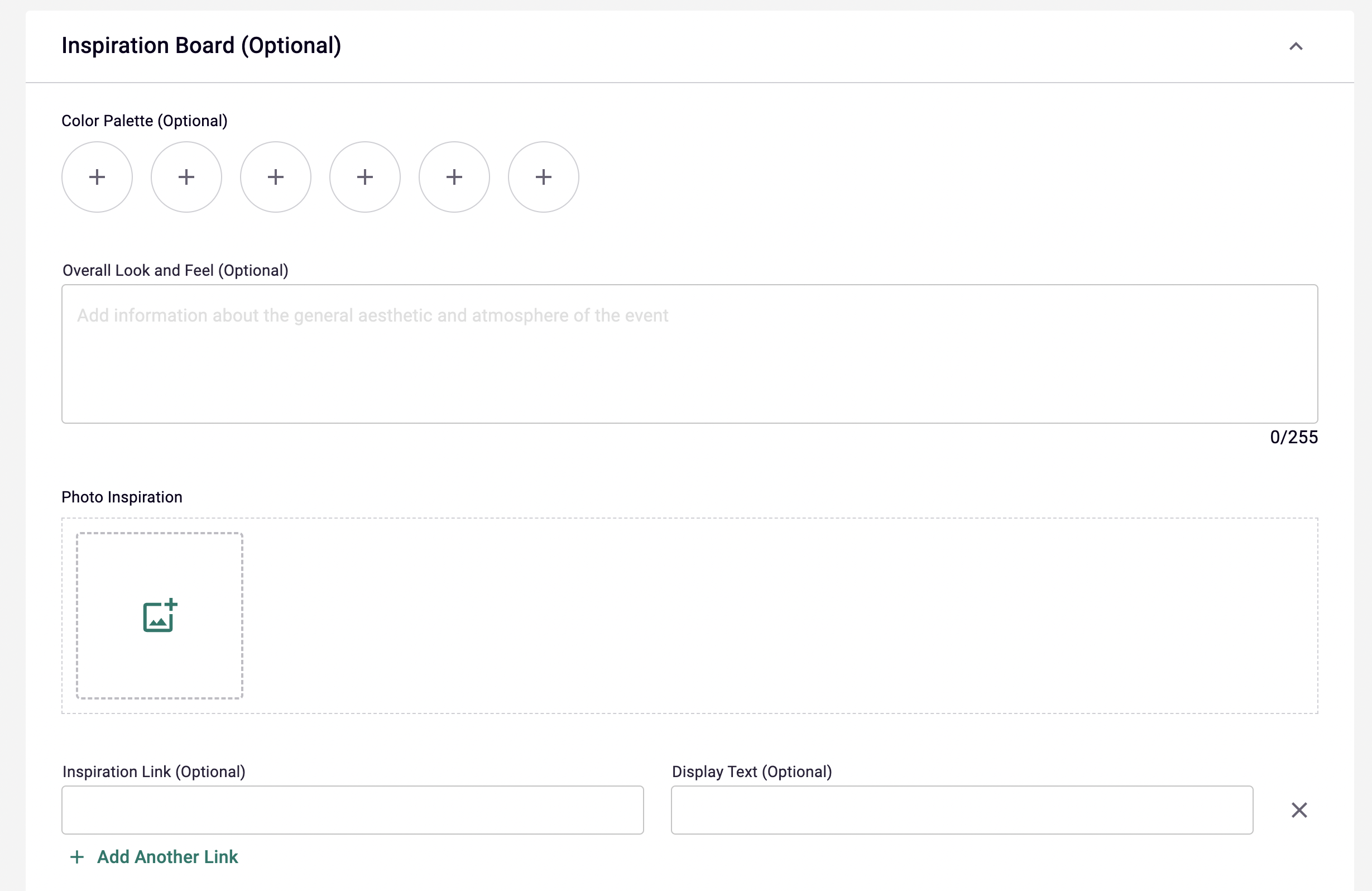Add a color in the third palette circle
This screenshot has height=891, width=1372.
tap(275, 177)
